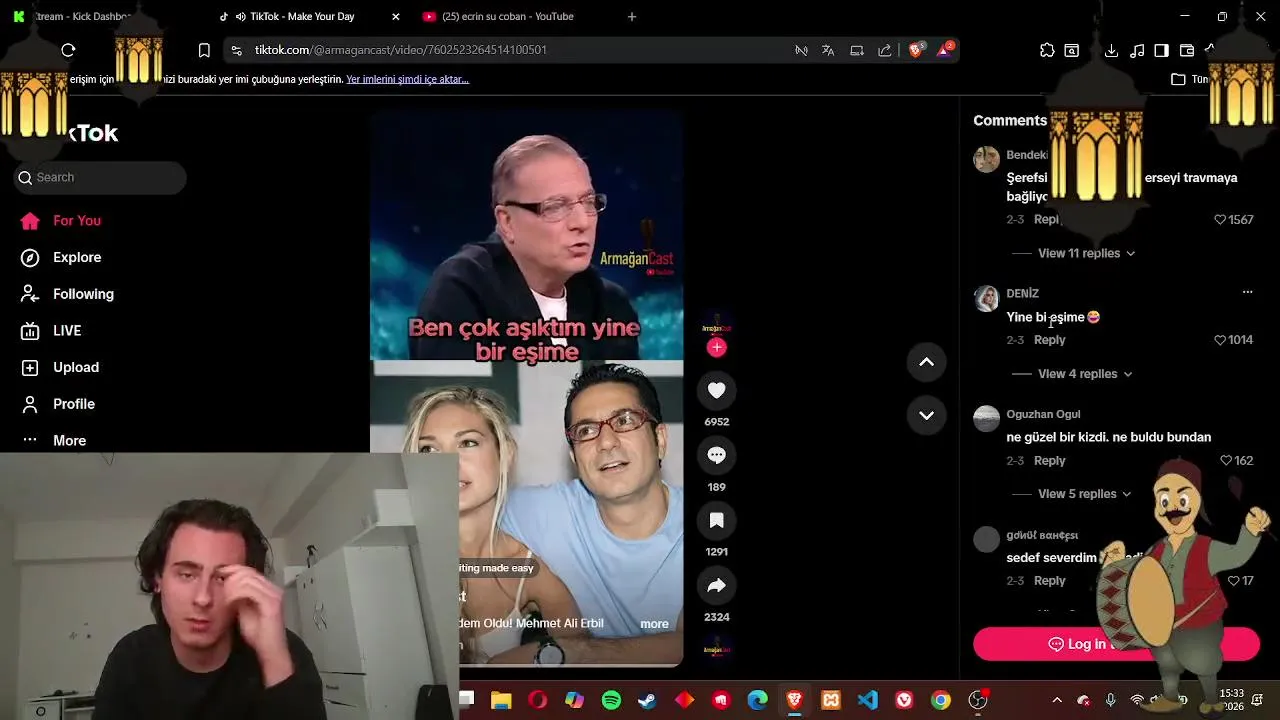The height and width of the screenshot is (720, 1280).
Task: Open Steam from the taskbar
Action: pyautogui.click(x=647, y=700)
